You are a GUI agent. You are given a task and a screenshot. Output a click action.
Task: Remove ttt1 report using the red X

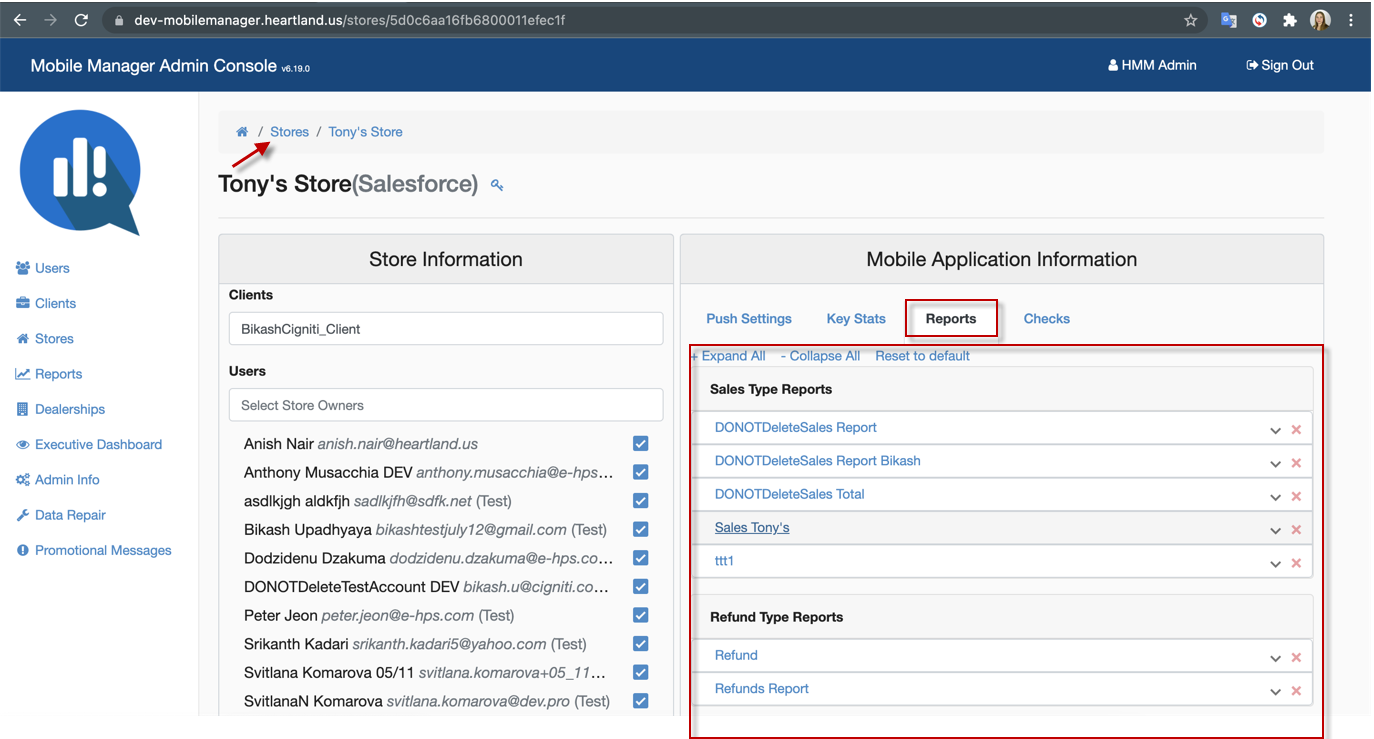point(1296,563)
